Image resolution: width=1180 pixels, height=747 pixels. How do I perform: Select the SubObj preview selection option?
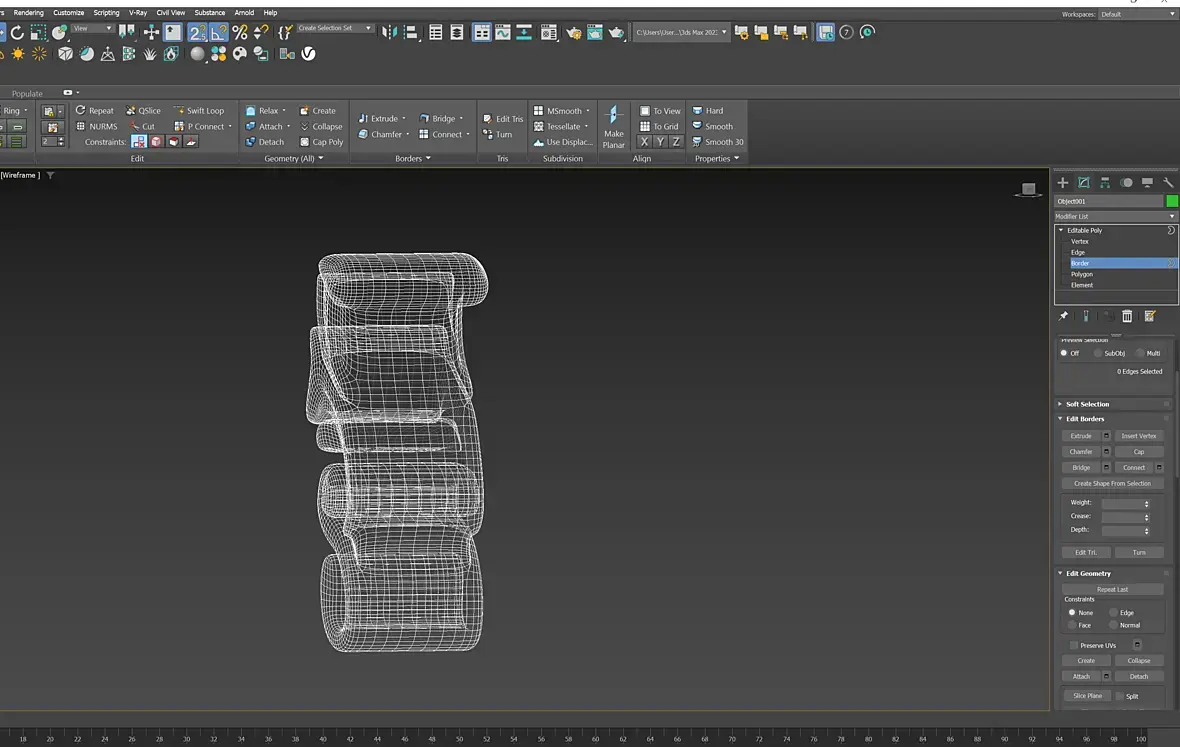pyautogui.click(x=1098, y=353)
